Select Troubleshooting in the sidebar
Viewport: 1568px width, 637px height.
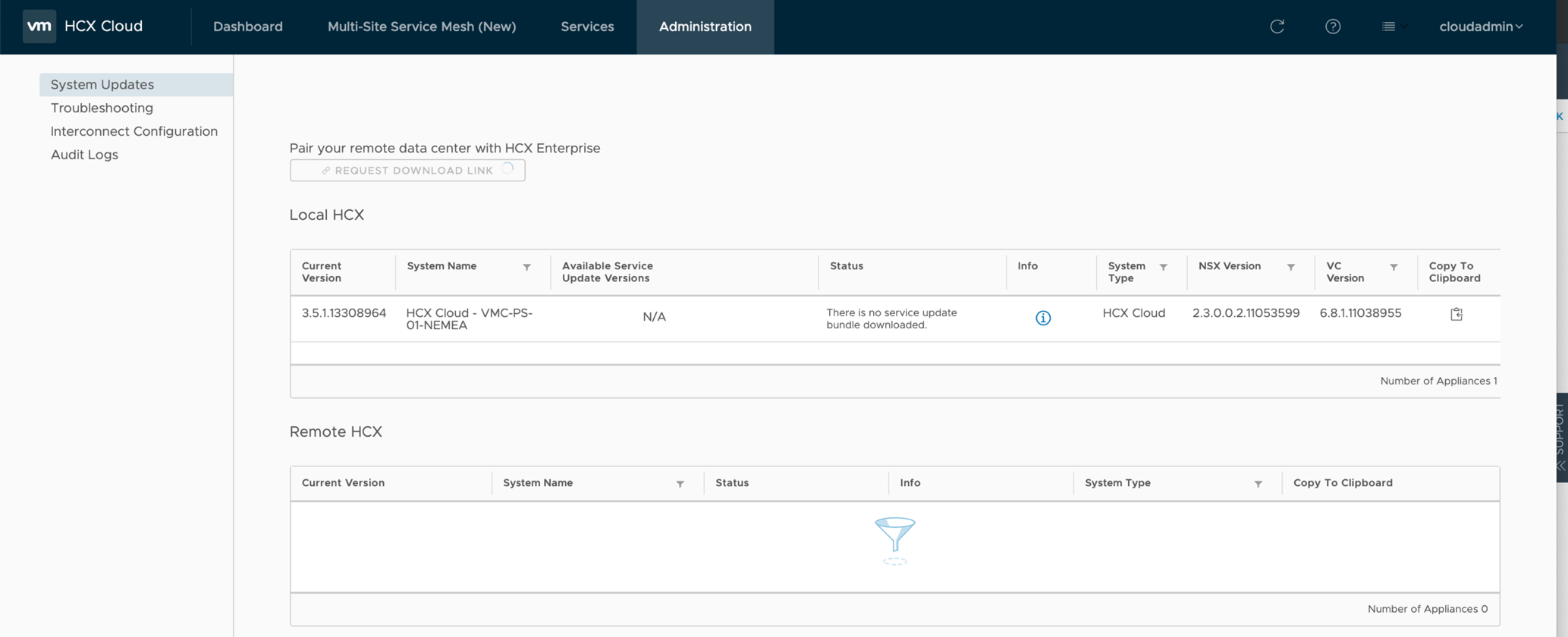[x=102, y=108]
